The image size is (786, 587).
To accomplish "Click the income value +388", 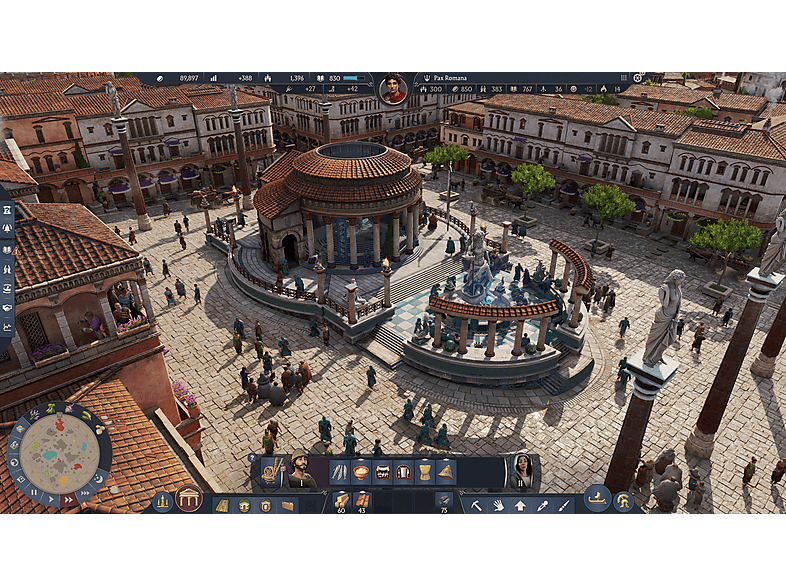I will pos(245,78).
